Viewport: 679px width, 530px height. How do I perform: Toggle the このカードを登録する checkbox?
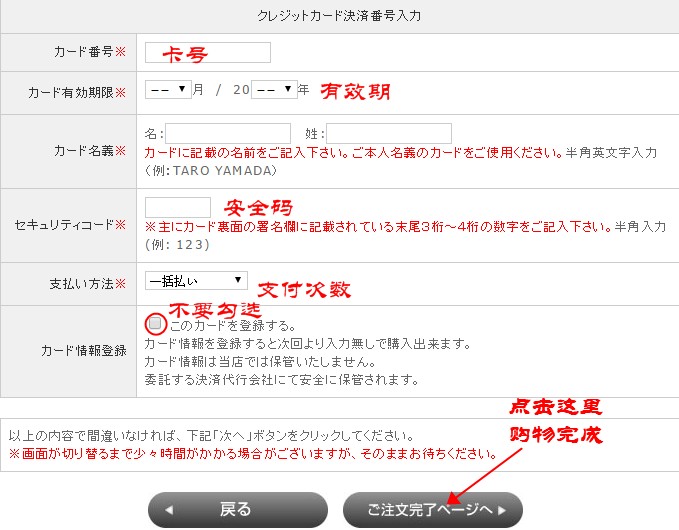(155, 324)
